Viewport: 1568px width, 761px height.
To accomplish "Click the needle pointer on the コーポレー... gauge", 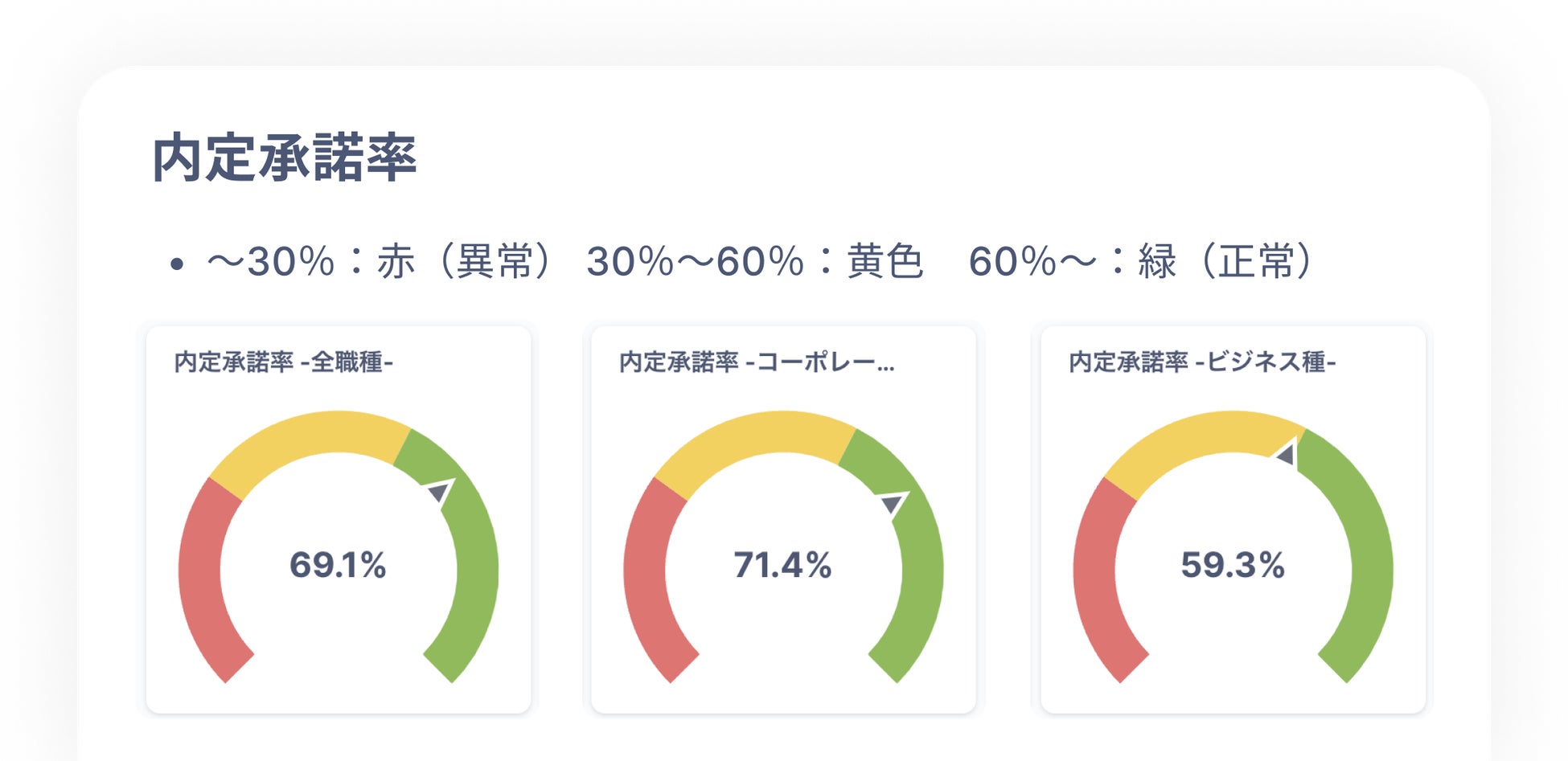I will coord(893,503).
